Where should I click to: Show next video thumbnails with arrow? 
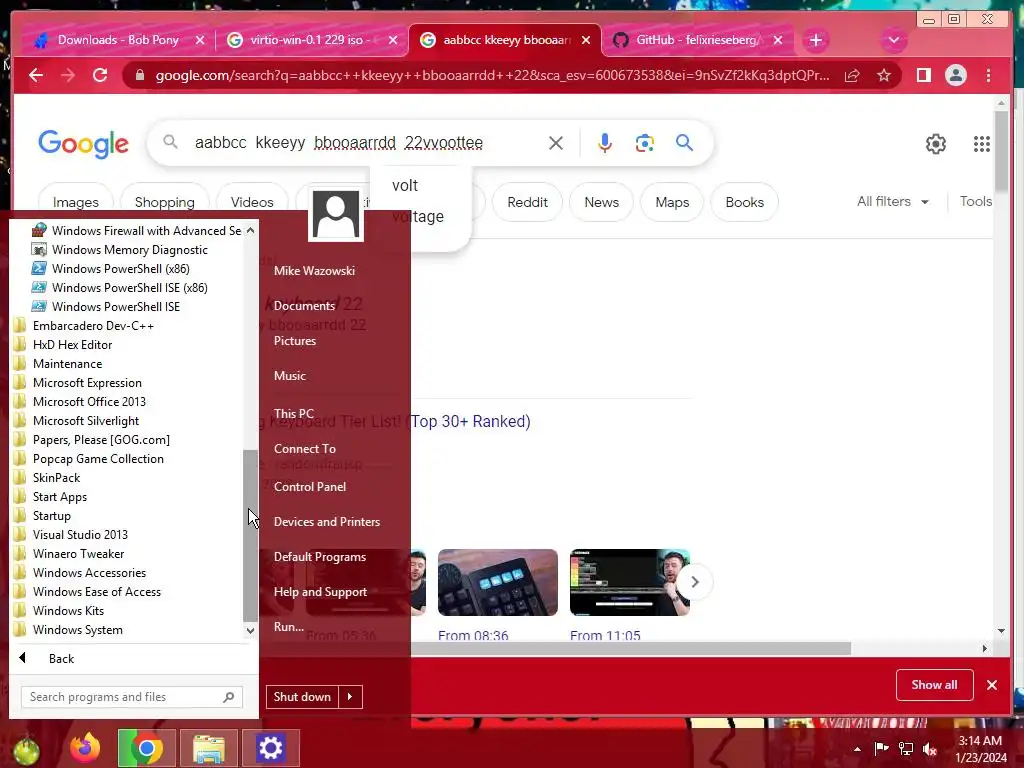tap(695, 582)
